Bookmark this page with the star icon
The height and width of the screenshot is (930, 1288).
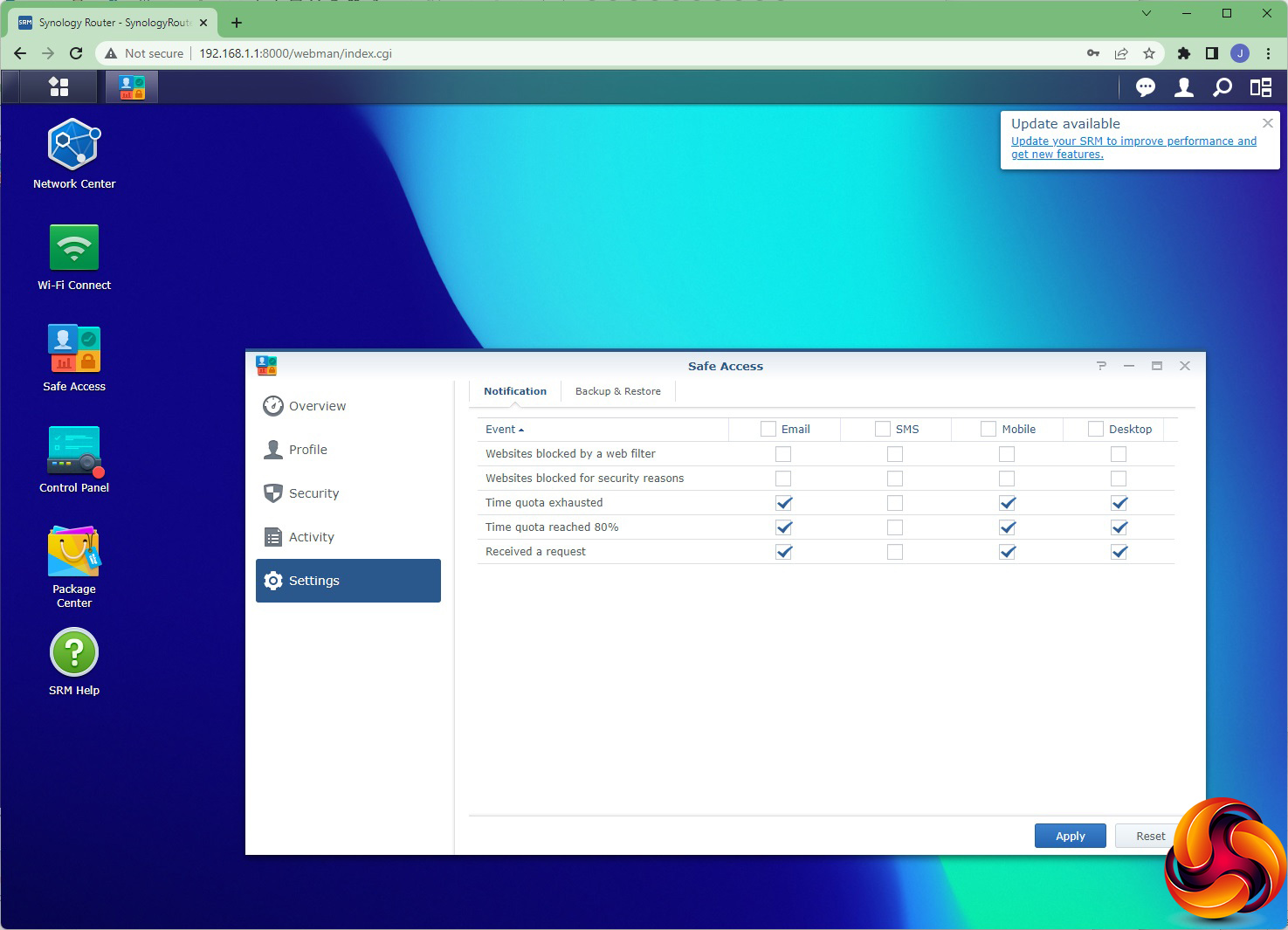coord(1149,53)
